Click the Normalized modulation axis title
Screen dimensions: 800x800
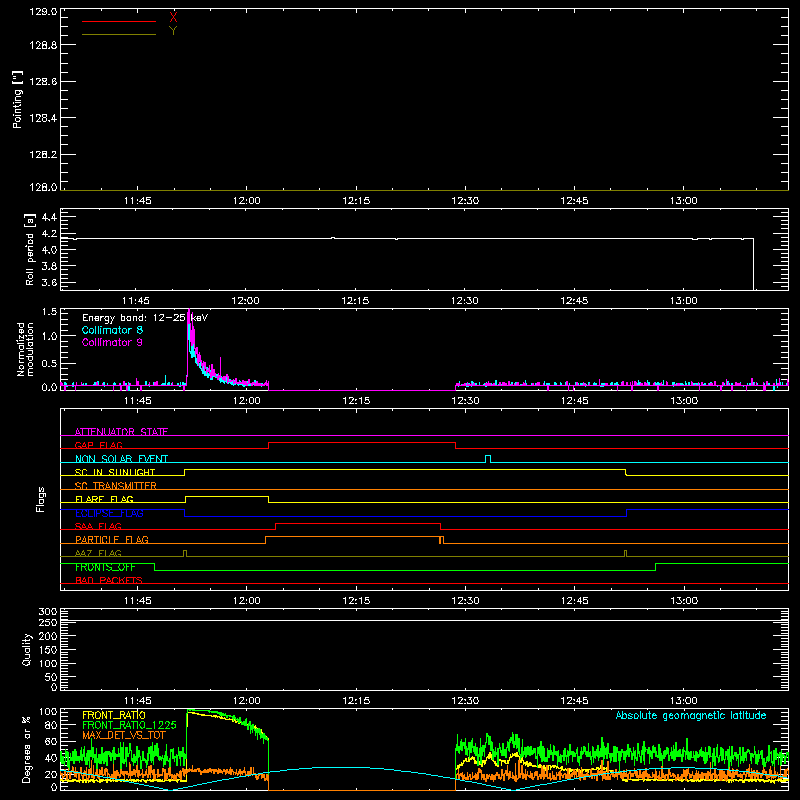pos(25,349)
